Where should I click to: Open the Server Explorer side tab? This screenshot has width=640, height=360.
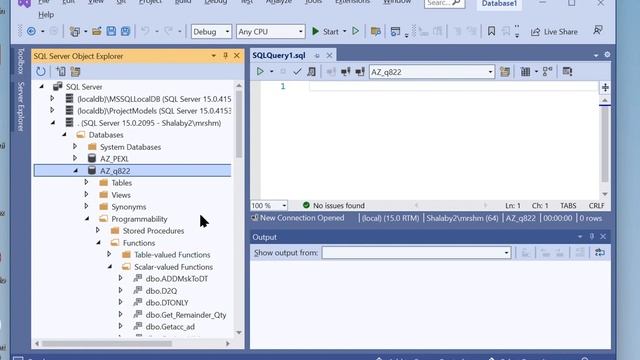click(20, 107)
